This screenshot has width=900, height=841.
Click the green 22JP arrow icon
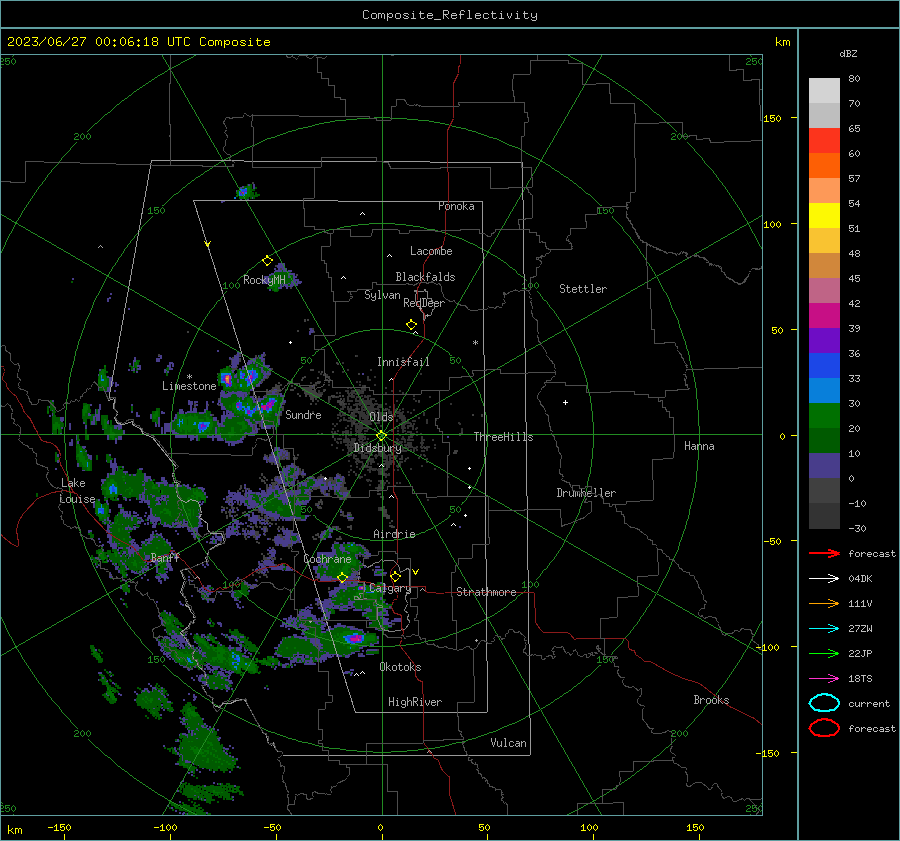[x=824, y=653]
